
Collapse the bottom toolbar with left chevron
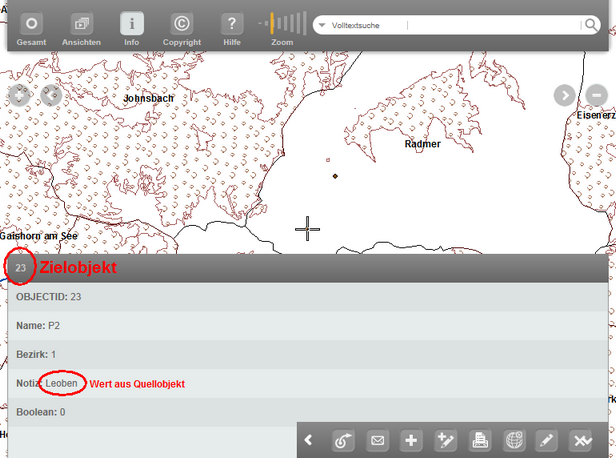coord(309,440)
